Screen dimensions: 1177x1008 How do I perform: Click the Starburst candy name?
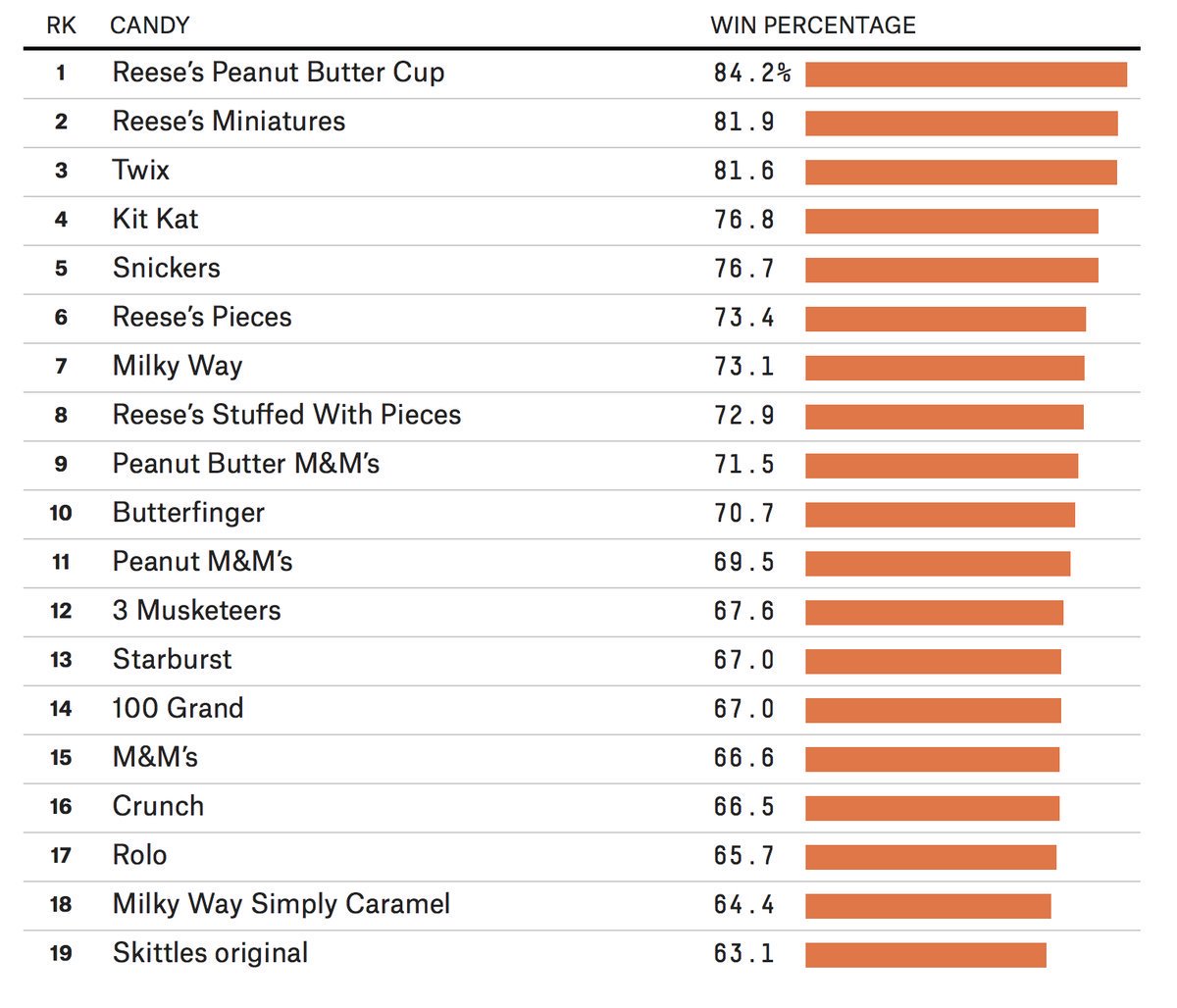point(173,659)
